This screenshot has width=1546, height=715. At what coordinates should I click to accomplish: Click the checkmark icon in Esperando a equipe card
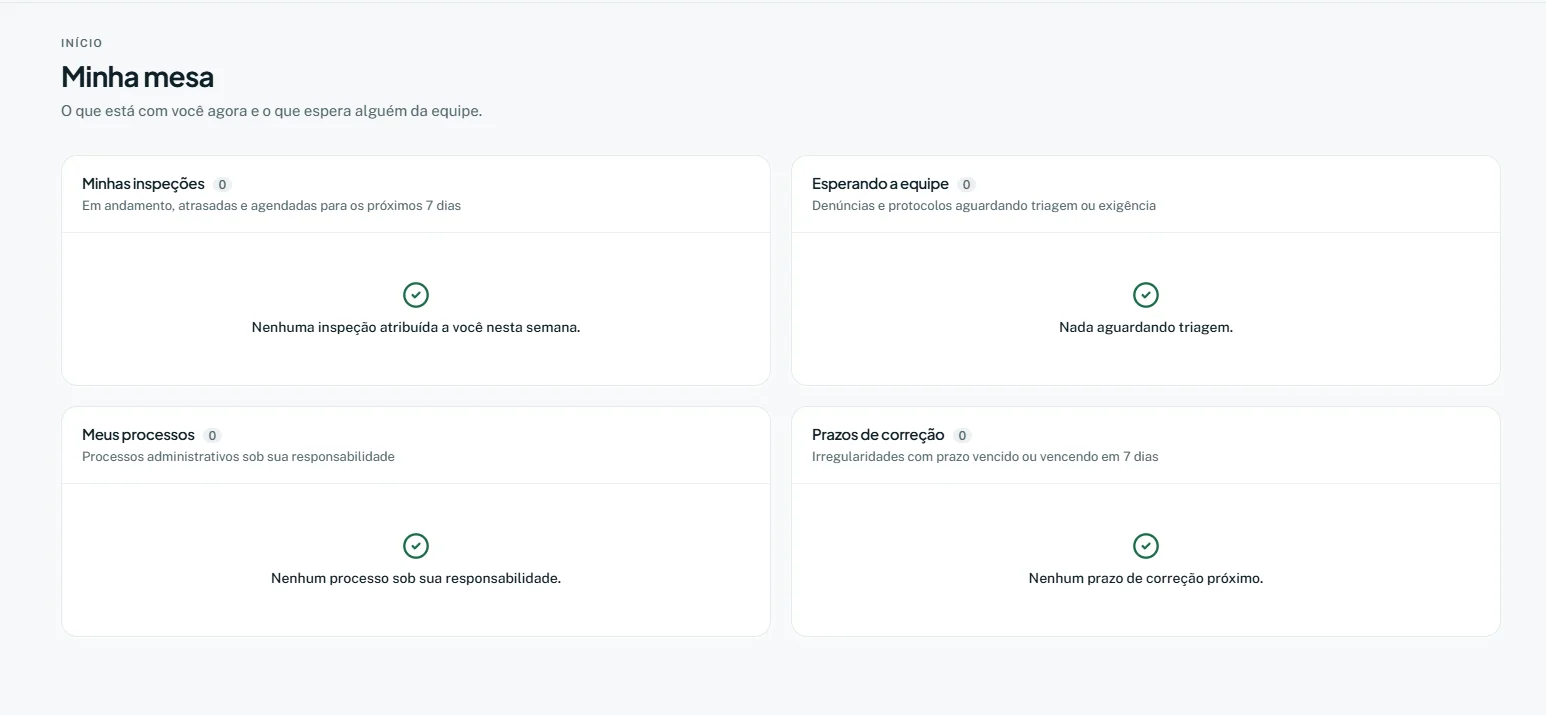click(1146, 295)
